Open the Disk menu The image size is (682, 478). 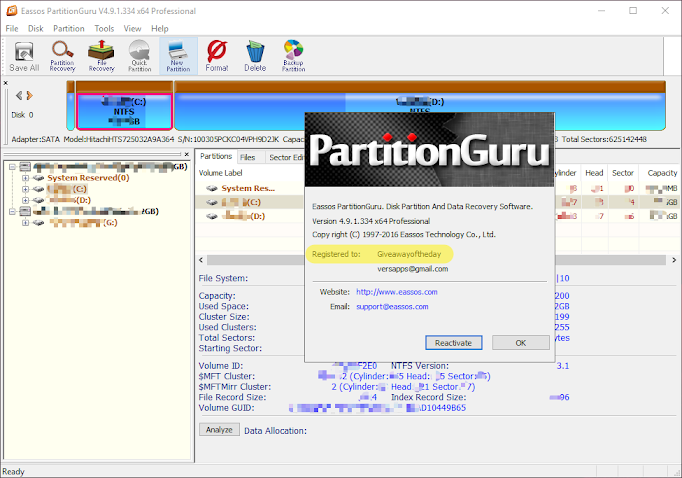[x=36, y=29]
